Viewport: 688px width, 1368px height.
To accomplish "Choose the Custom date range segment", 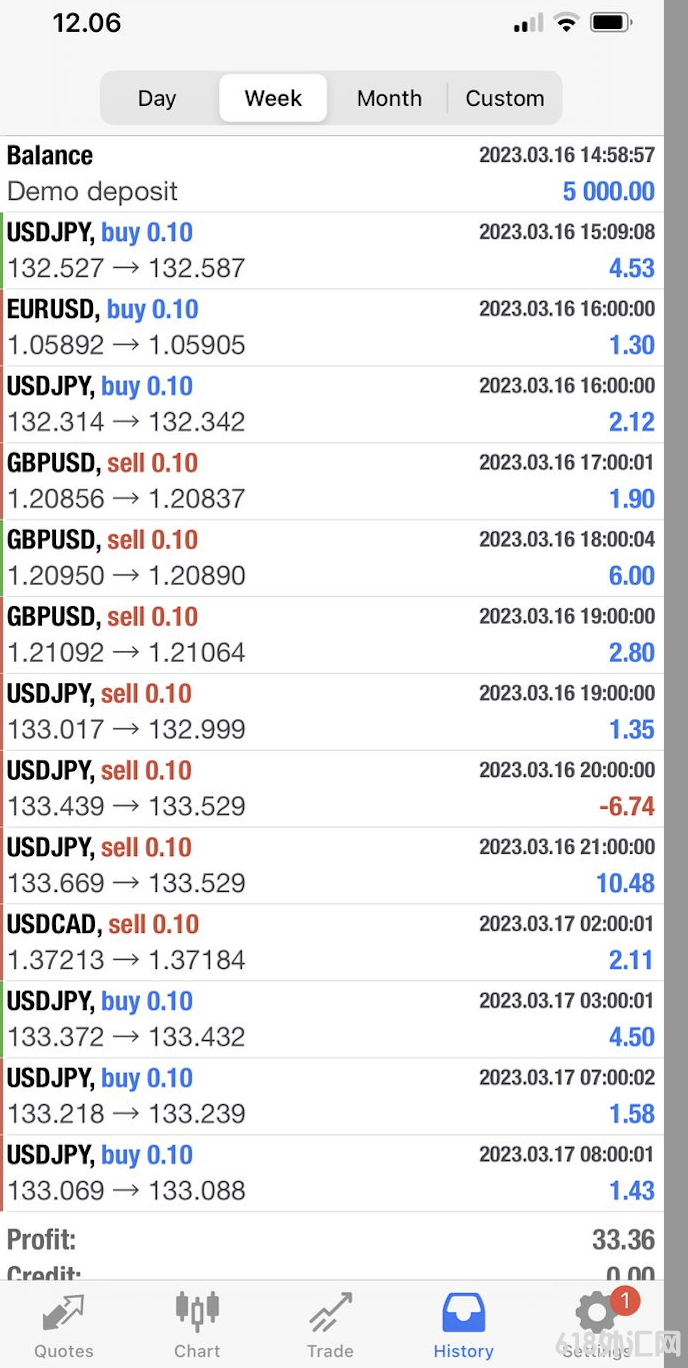I will 505,98.
